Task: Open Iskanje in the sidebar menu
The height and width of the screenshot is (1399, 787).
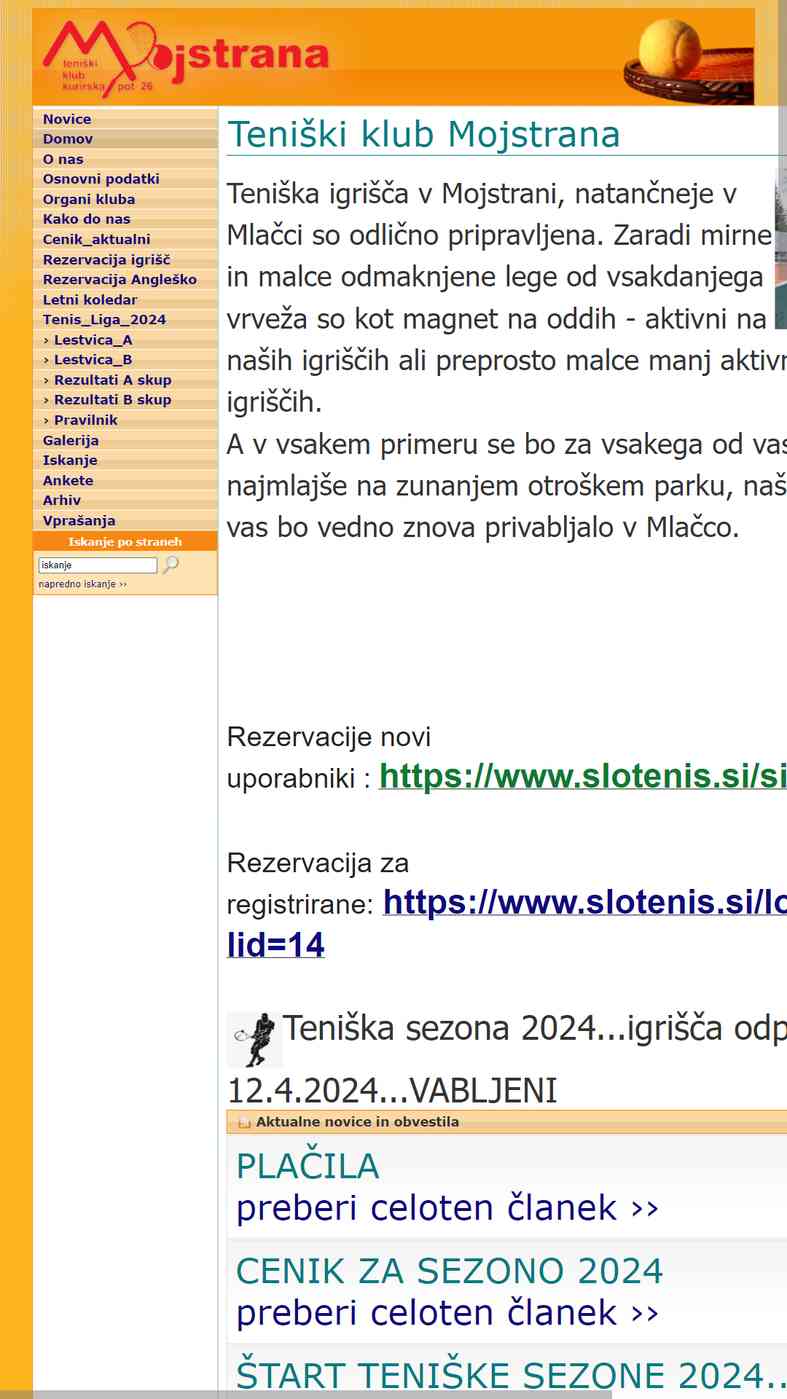Action: [x=125, y=460]
